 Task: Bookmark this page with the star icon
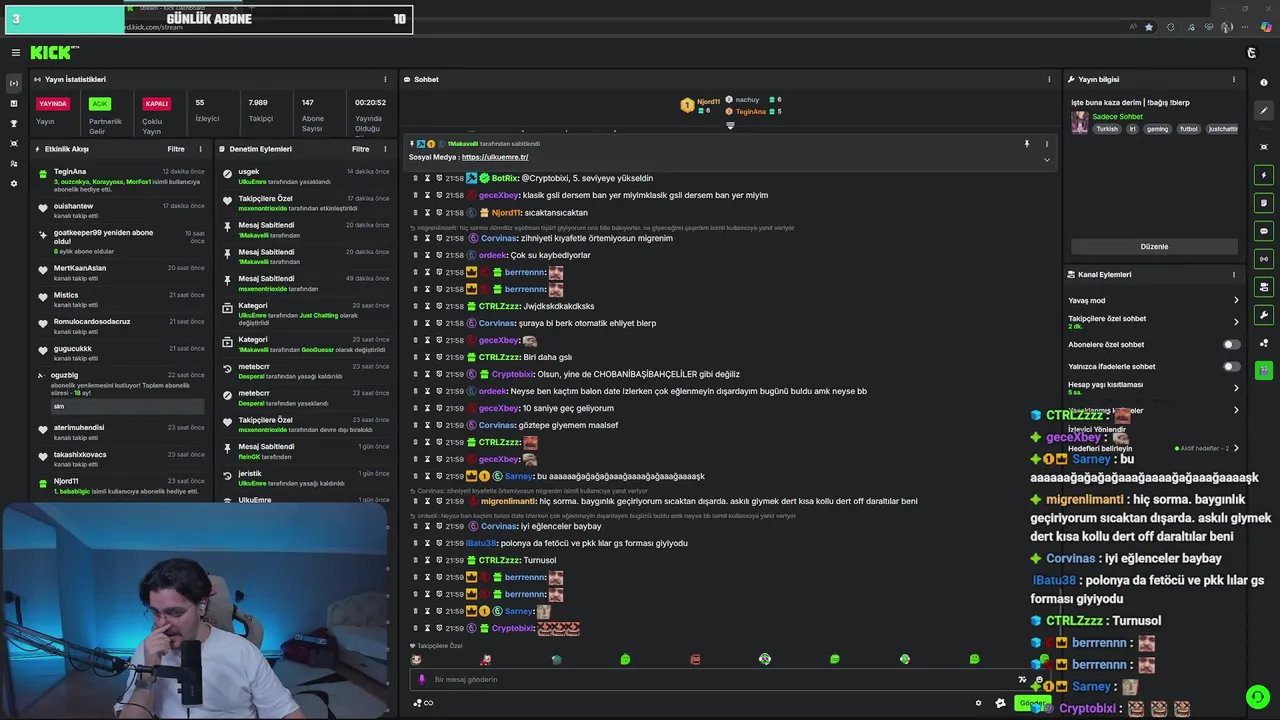[1149, 27]
